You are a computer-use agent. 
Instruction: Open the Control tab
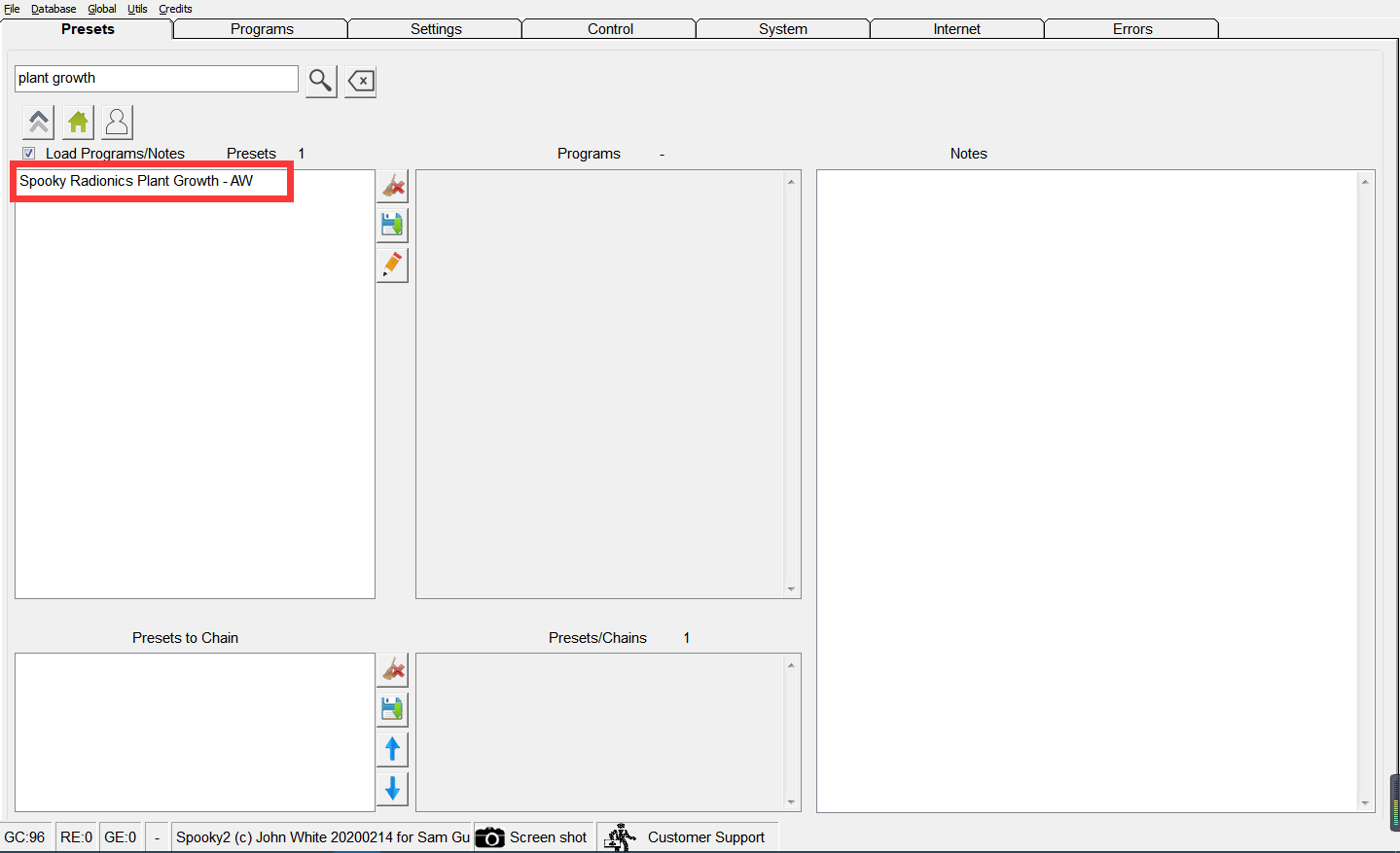[x=610, y=29]
